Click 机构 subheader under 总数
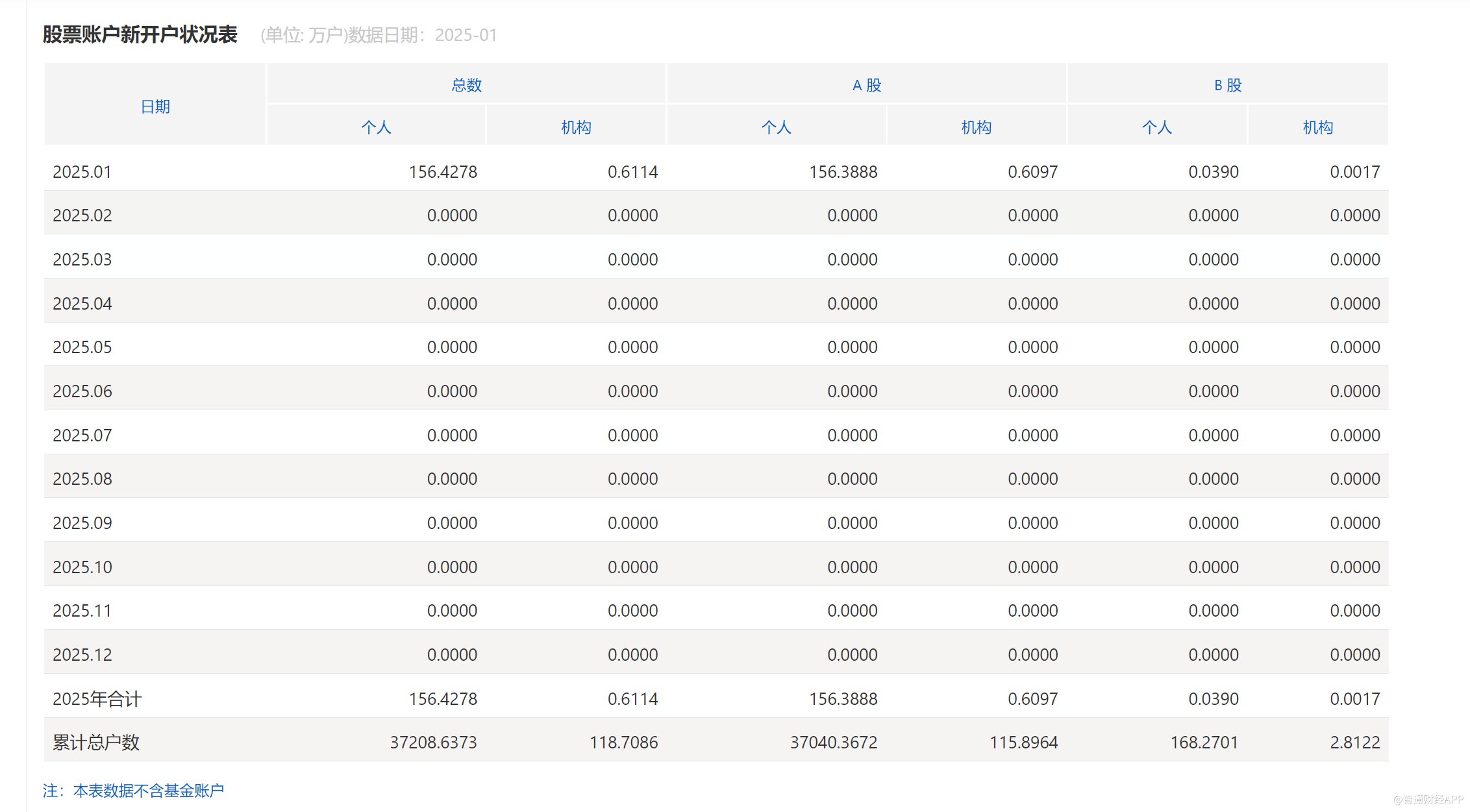1470x812 pixels. tap(576, 127)
